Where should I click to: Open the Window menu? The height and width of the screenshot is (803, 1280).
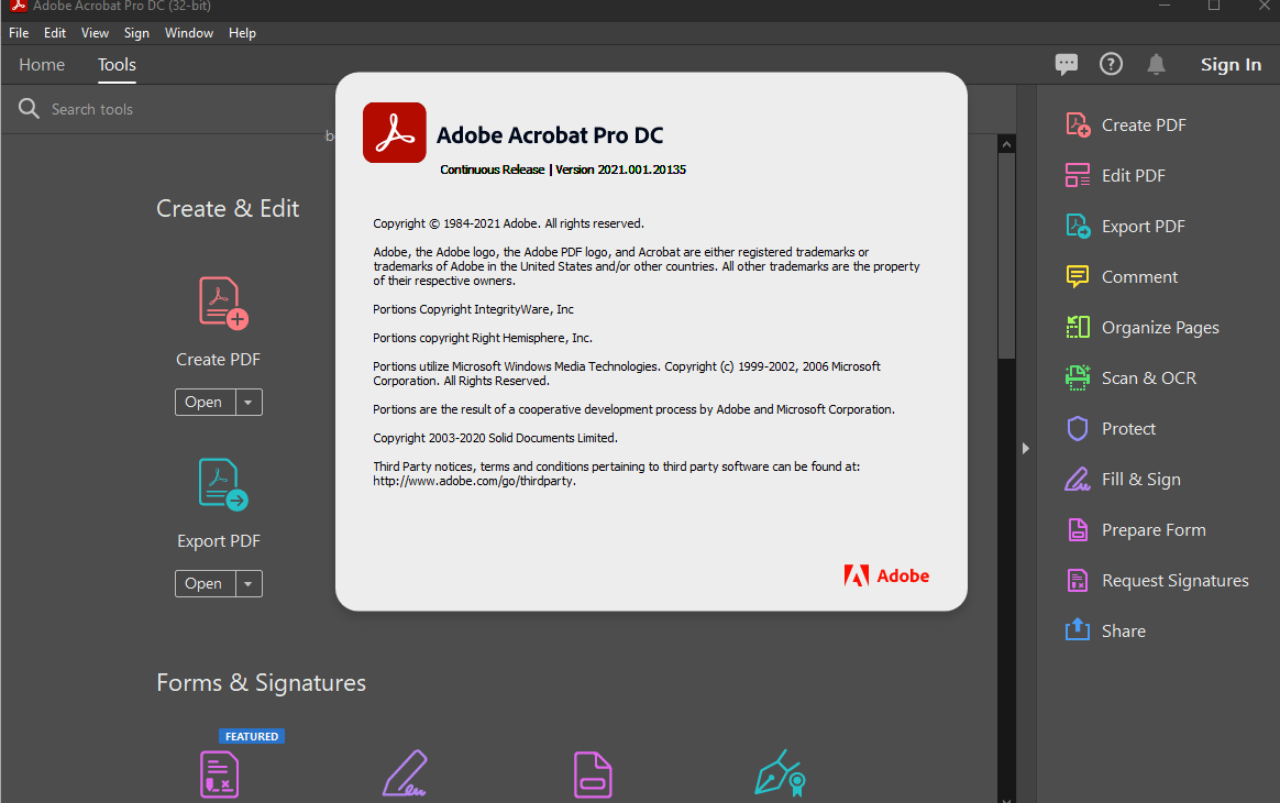[189, 33]
